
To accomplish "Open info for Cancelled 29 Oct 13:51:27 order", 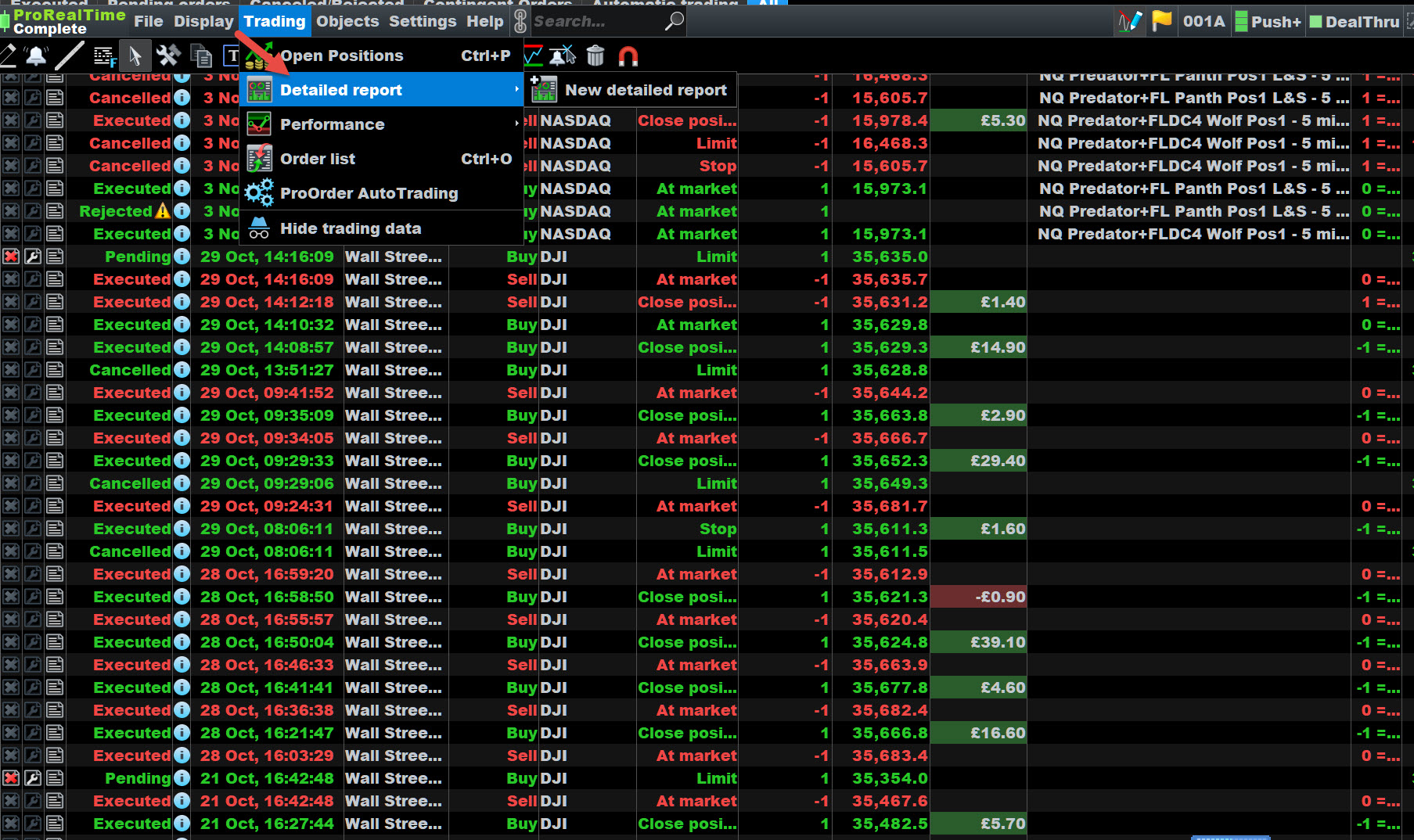I will pos(182,370).
